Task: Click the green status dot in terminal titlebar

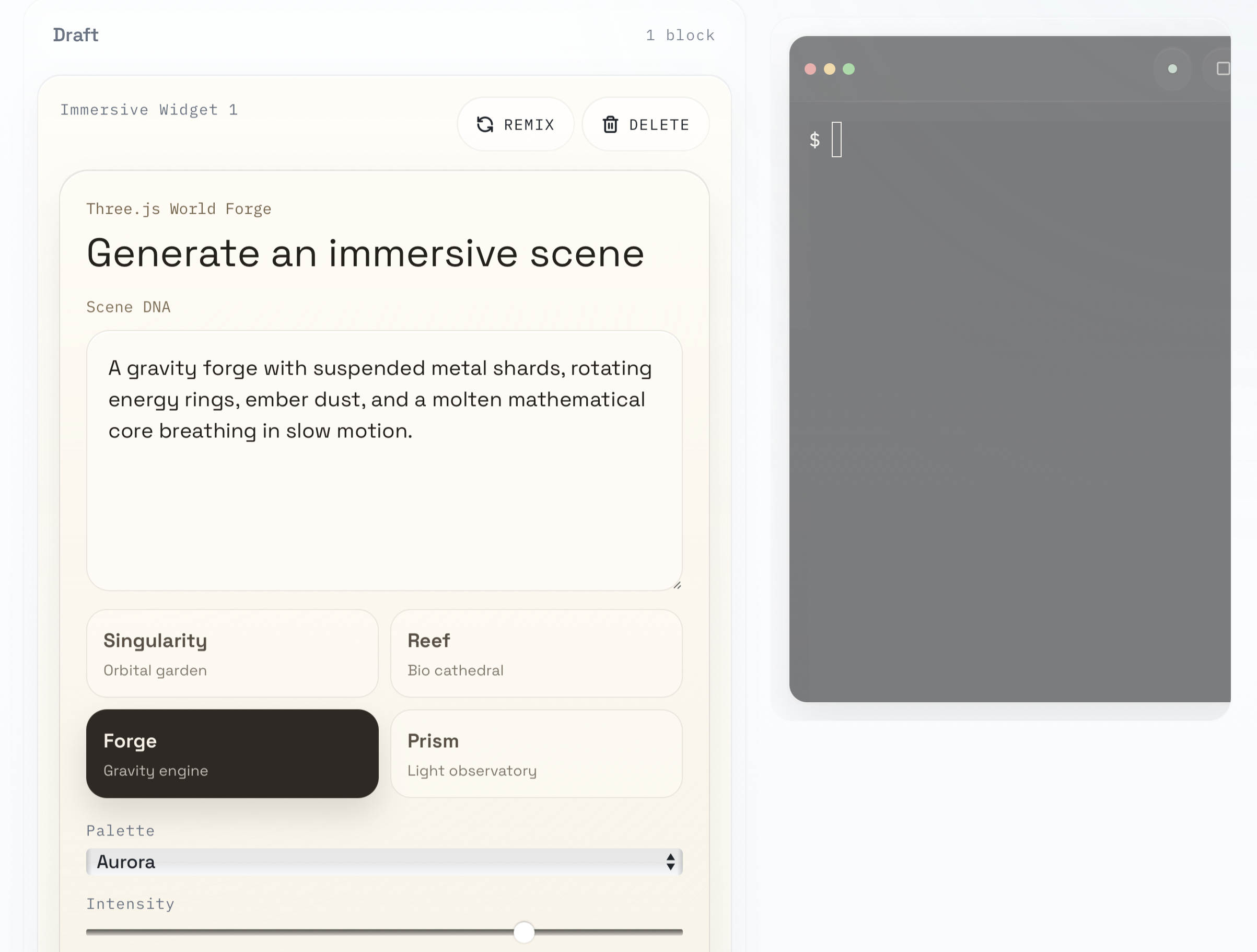Action: pos(1172,69)
